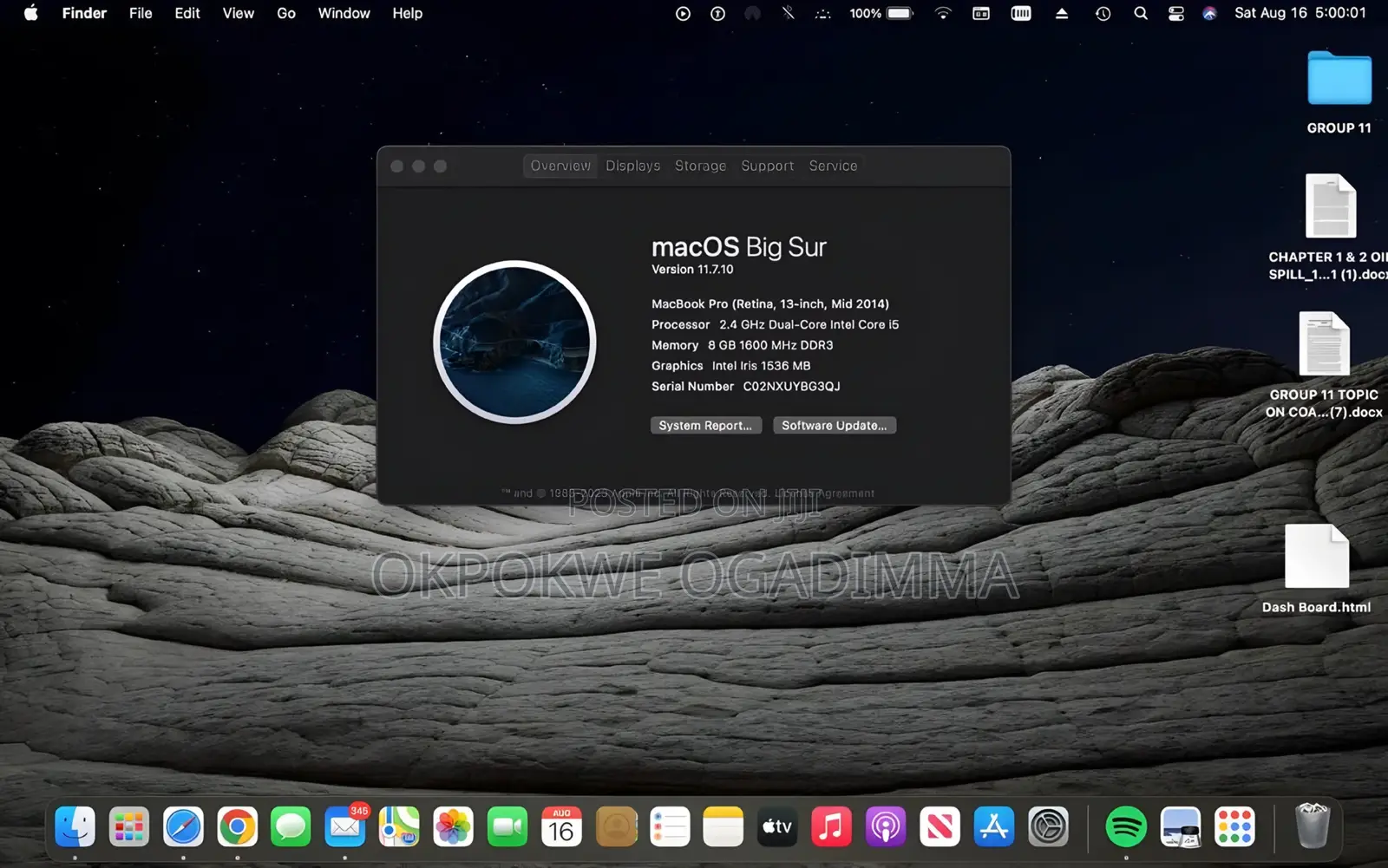
Task: Launch FaceTime from the Dock
Action: 507,826
